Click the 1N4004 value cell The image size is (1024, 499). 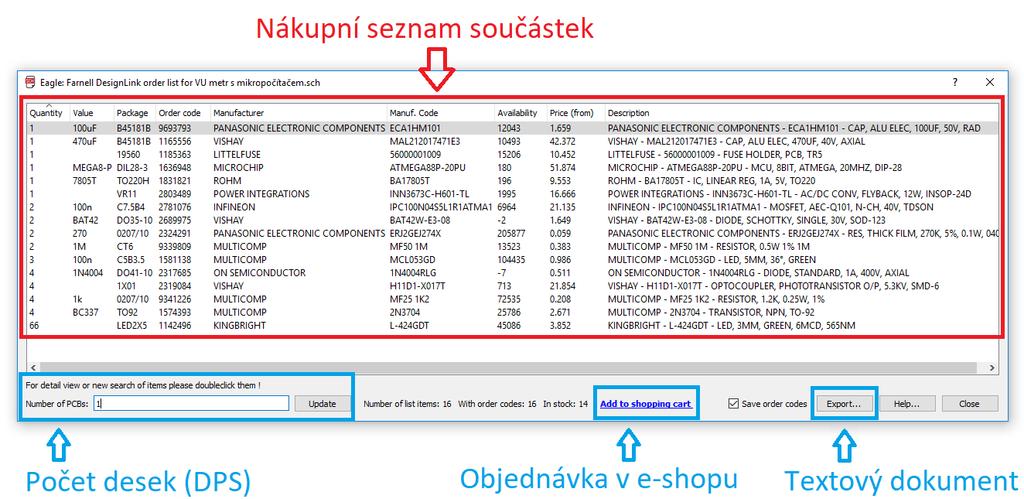[x=88, y=272]
